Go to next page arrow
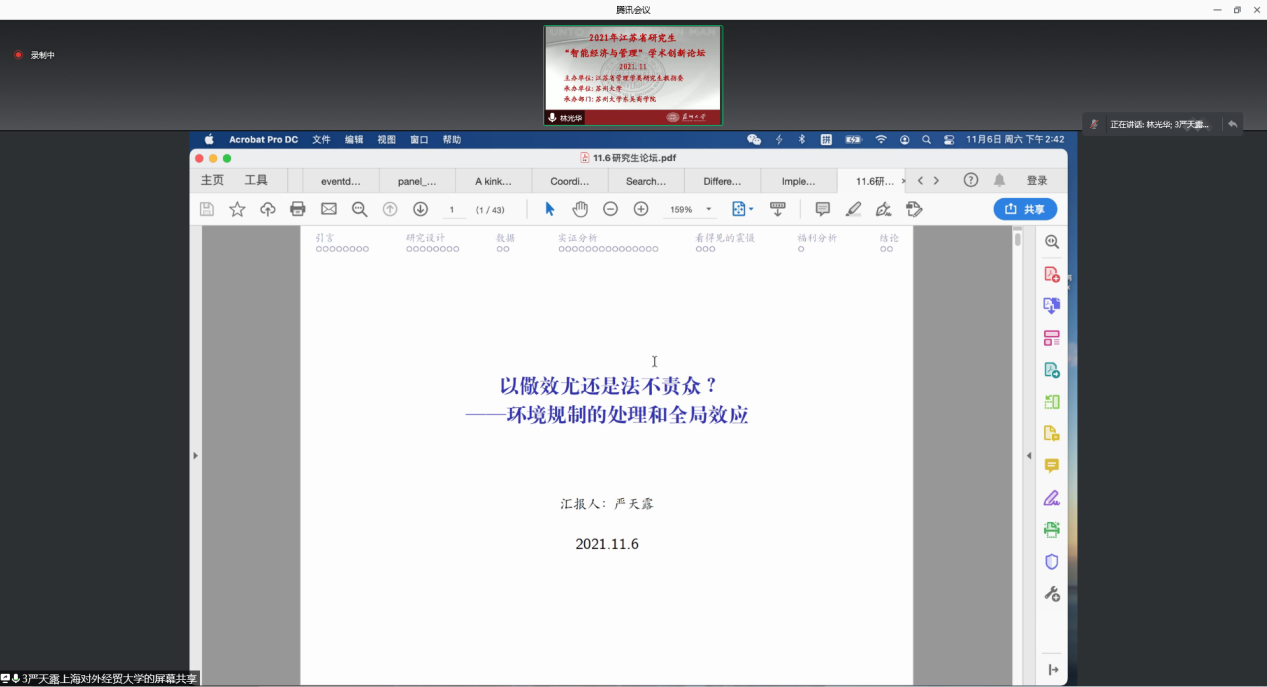1267x687 pixels. [421, 209]
